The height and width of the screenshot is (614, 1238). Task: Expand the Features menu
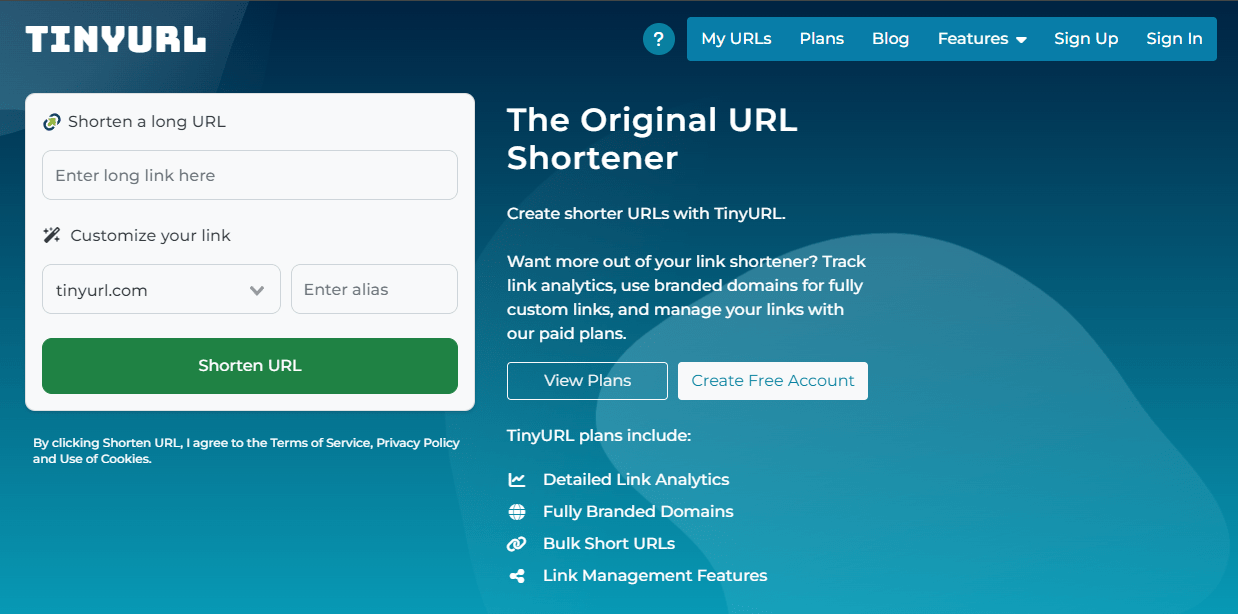tap(982, 39)
